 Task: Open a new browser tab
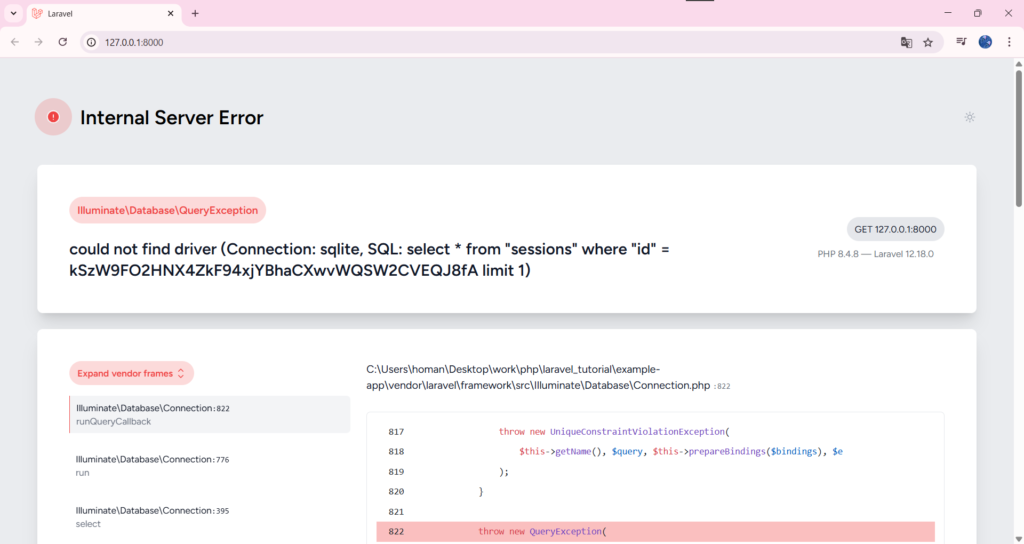click(x=195, y=13)
